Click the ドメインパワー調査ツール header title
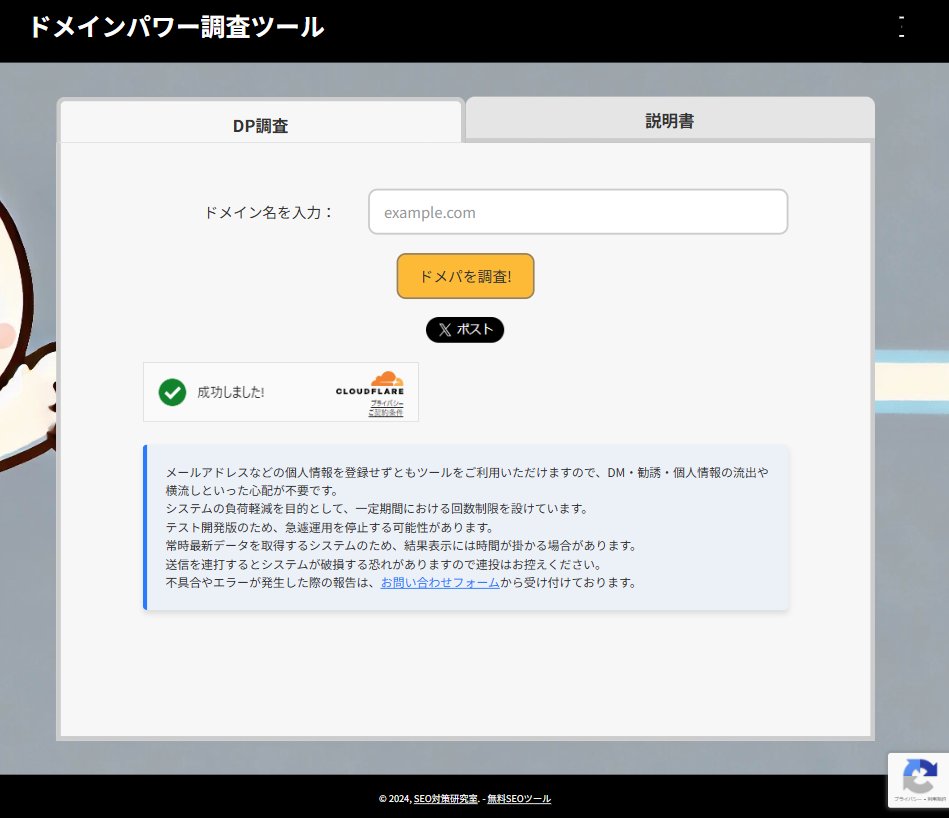This screenshot has width=949, height=818. pos(176,28)
